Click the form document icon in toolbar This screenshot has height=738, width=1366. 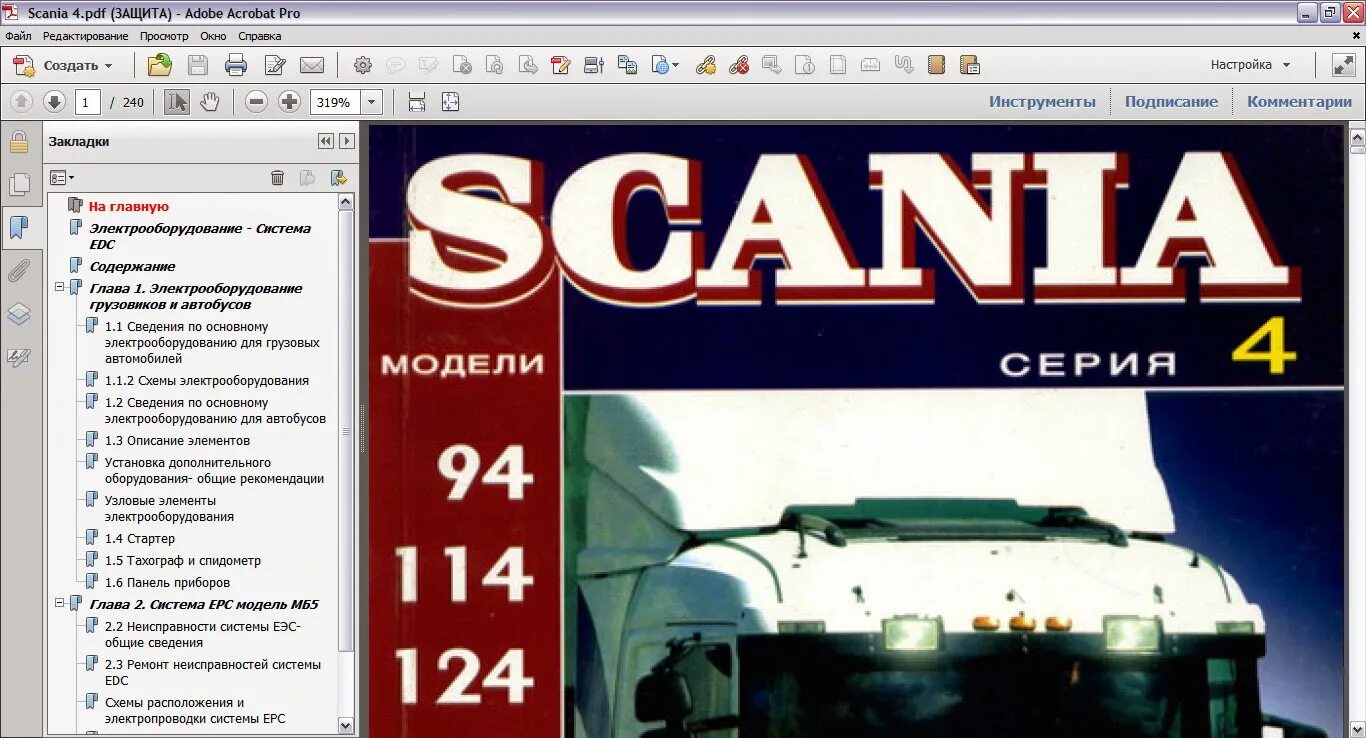[x=968, y=65]
